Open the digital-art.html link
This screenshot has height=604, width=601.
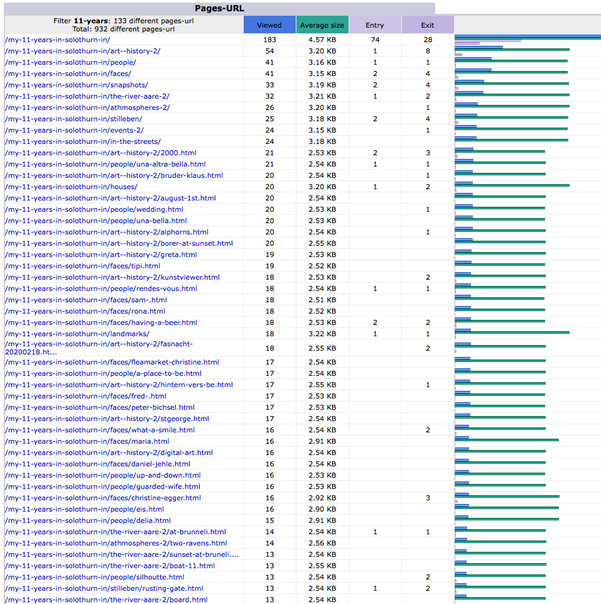(x=109, y=453)
